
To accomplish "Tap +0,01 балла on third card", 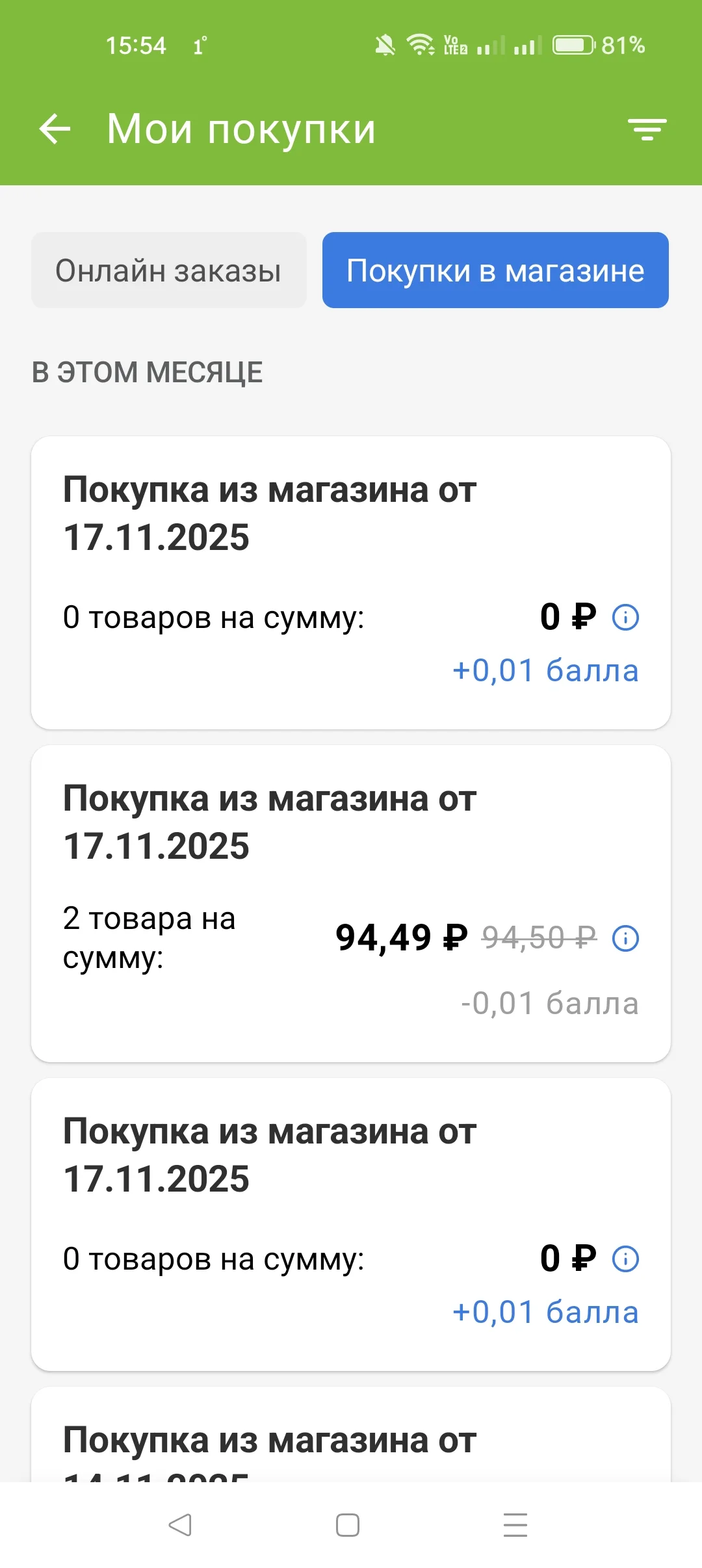I will pyautogui.click(x=545, y=1312).
